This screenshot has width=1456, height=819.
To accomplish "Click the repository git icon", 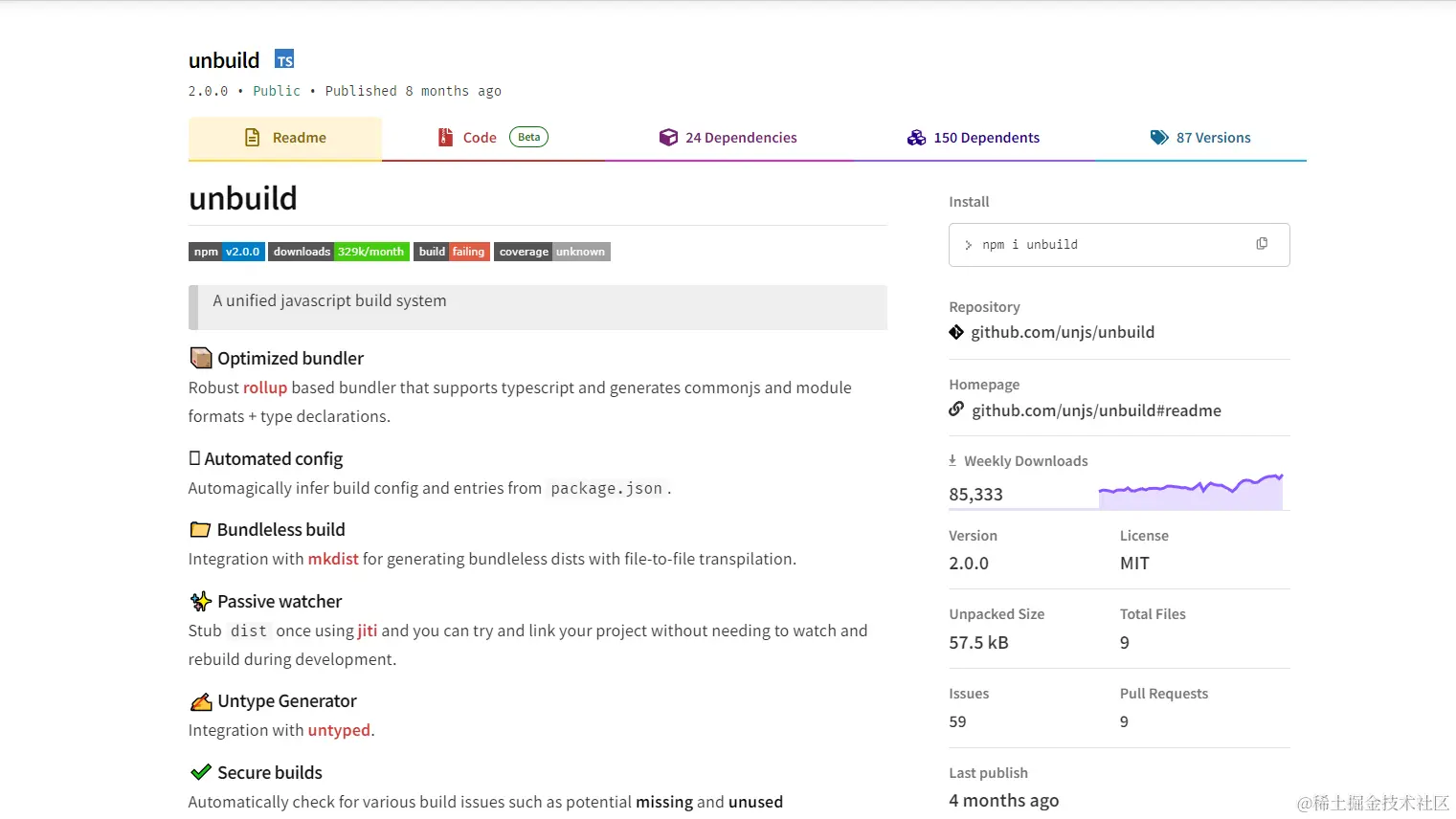I will coord(956,332).
